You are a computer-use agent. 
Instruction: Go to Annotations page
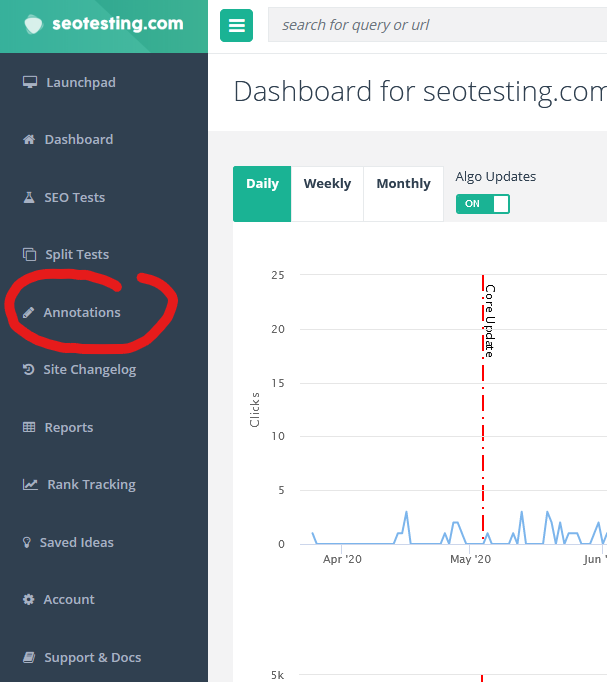click(82, 312)
